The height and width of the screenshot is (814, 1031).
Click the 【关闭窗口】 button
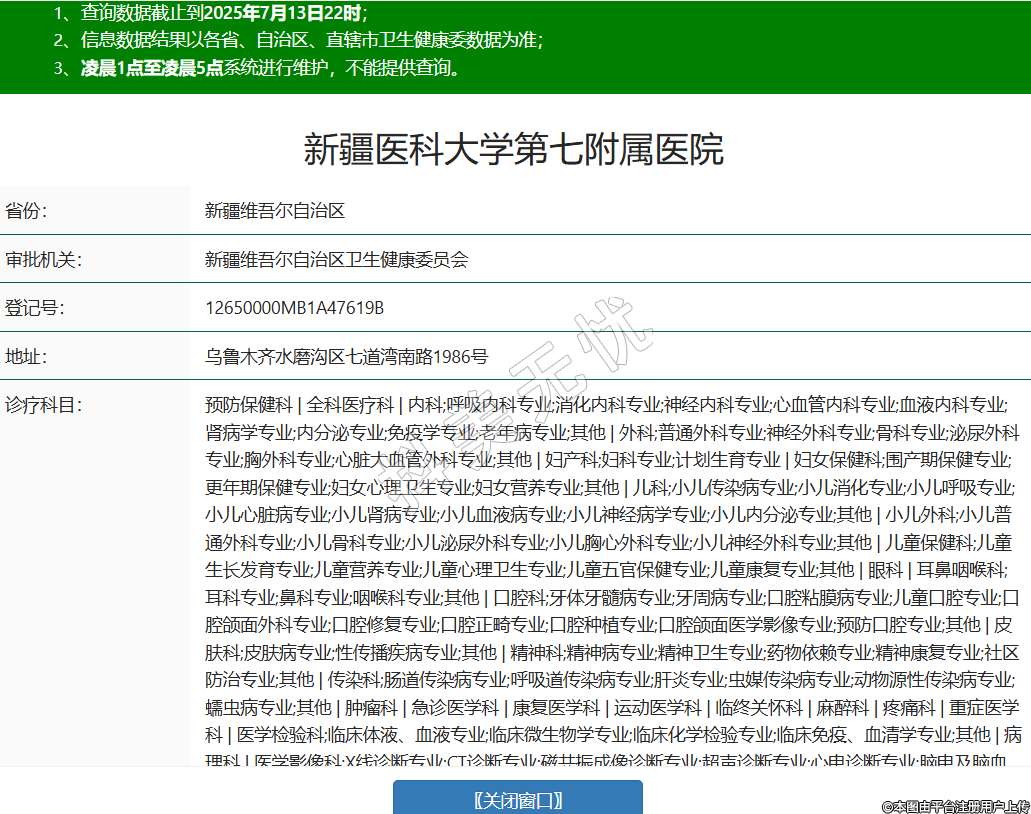click(517, 799)
